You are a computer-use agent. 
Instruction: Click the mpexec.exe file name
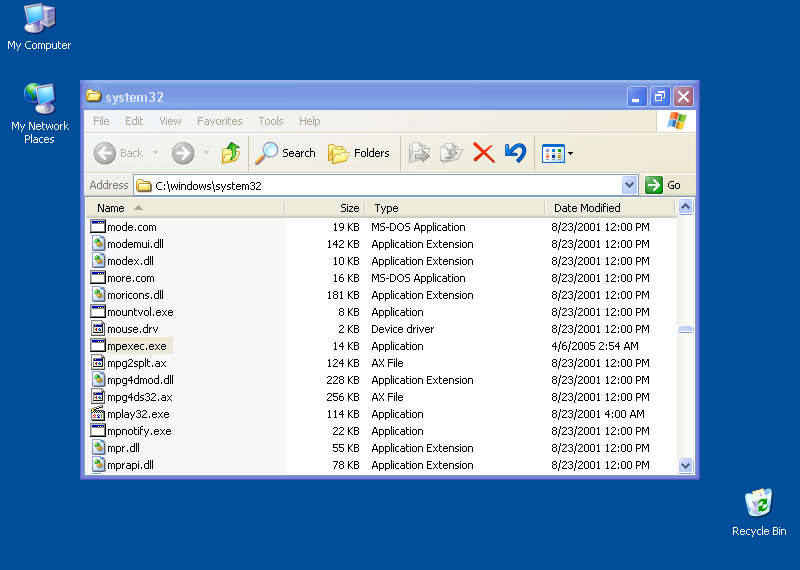137,346
